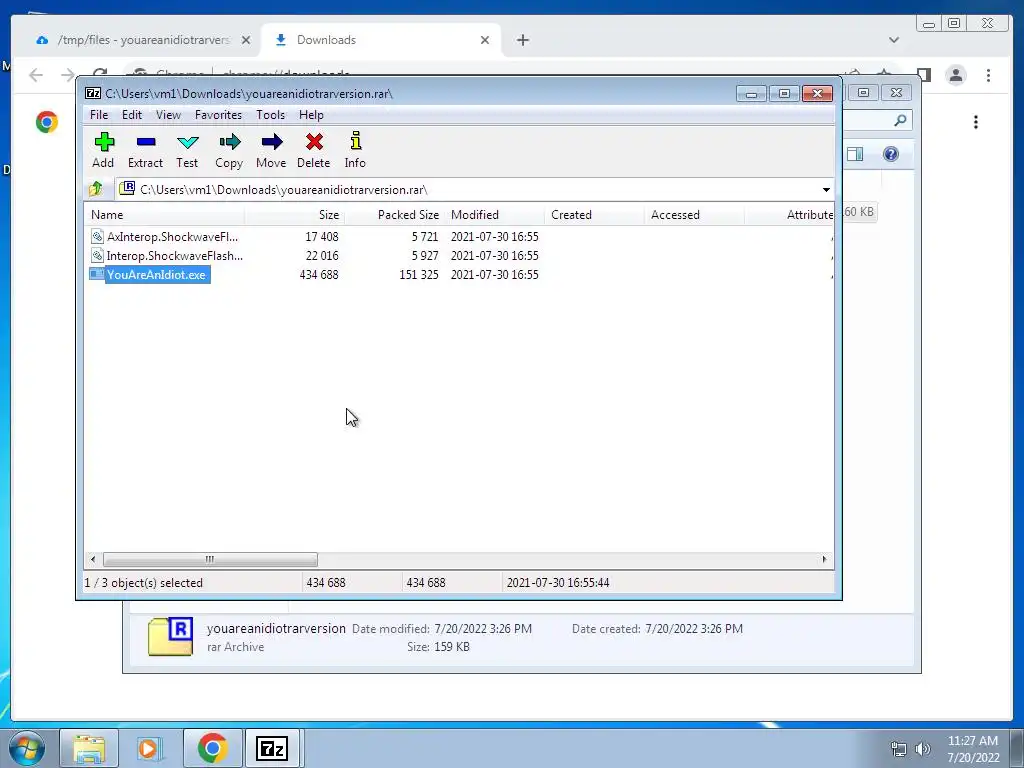Click Chrome's back navigation arrow
The height and width of the screenshot is (768, 1024).
pyautogui.click(x=36, y=75)
